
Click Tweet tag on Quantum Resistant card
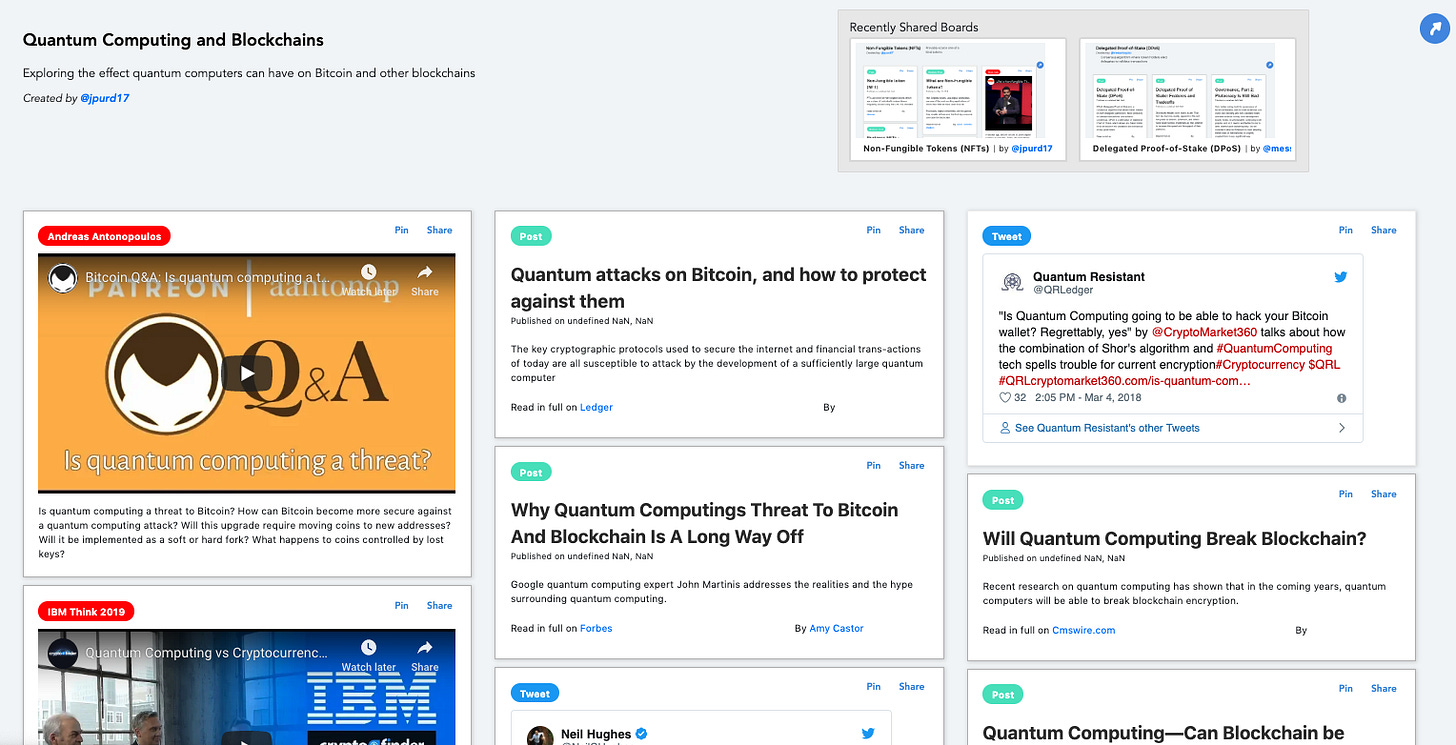pyautogui.click(x=1007, y=237)
